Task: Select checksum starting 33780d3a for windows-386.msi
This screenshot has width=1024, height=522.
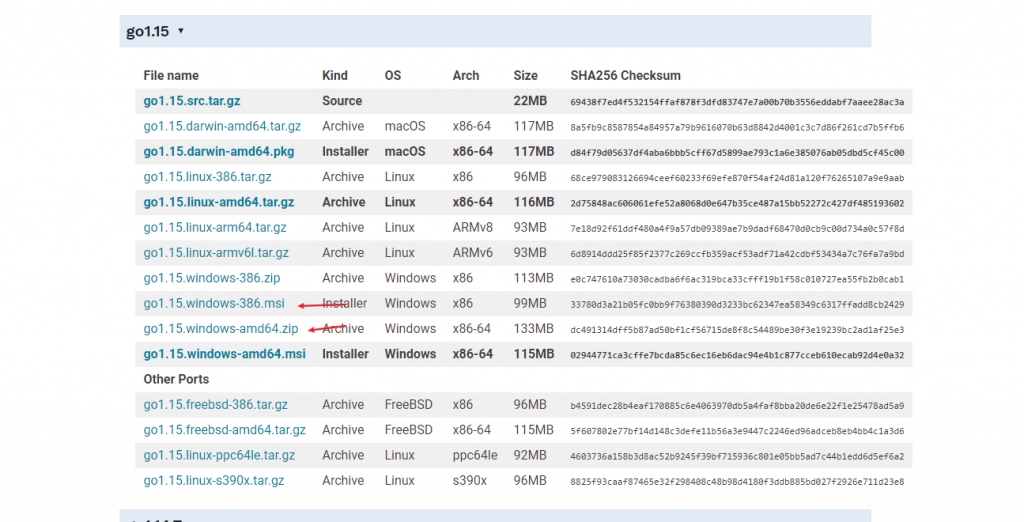Action: click(737, 304)
